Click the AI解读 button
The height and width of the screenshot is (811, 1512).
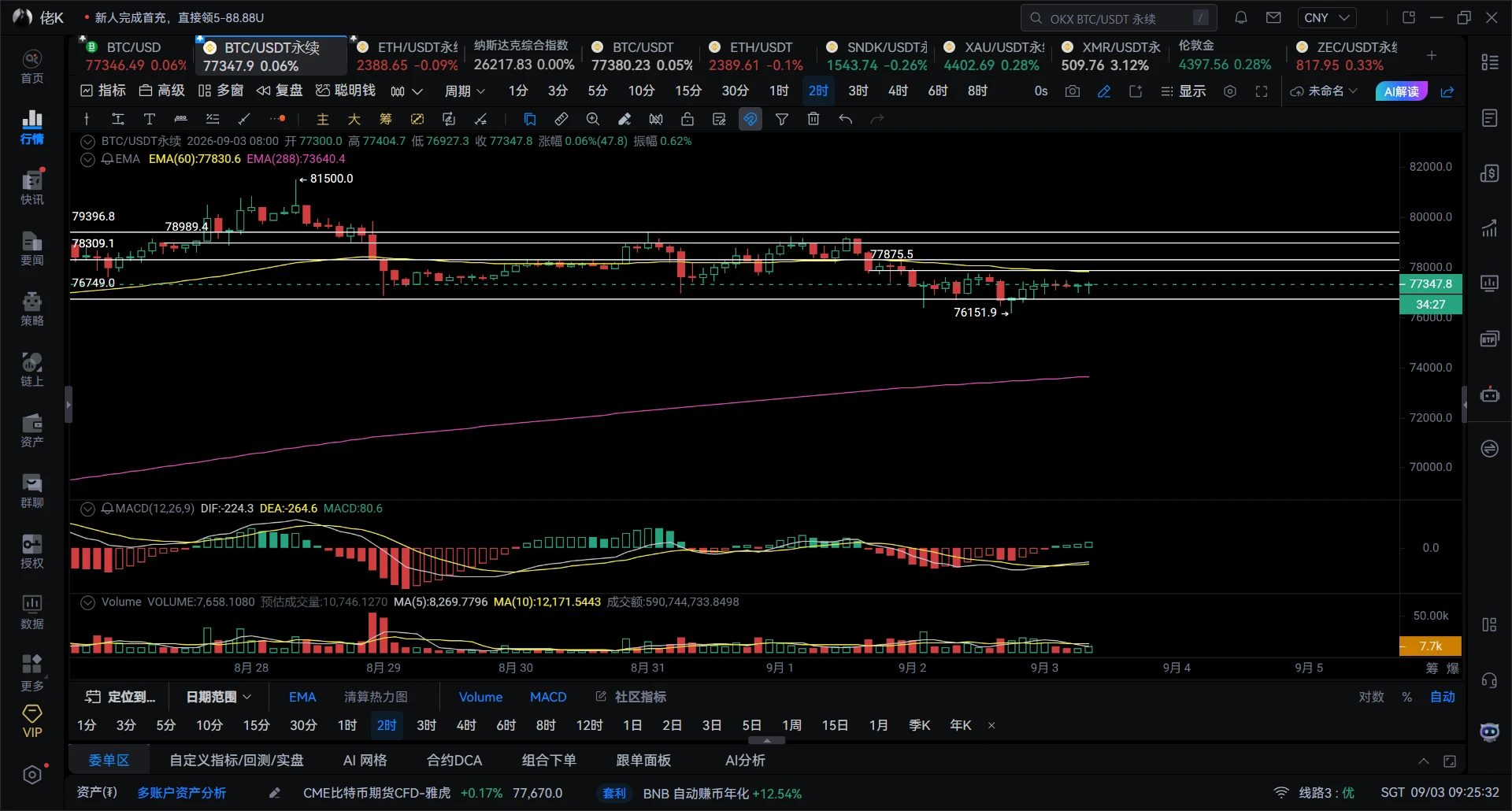point(1401,91)
